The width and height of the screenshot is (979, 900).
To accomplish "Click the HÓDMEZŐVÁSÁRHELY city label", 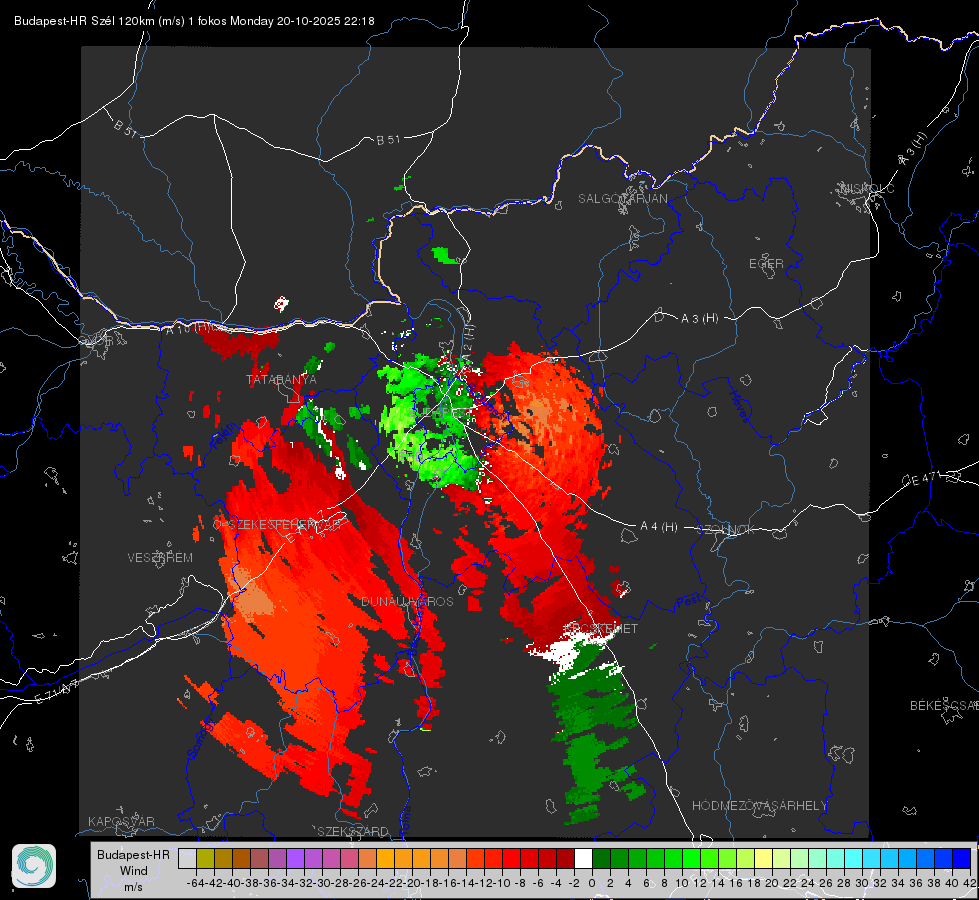I will [x=759, y=806].
